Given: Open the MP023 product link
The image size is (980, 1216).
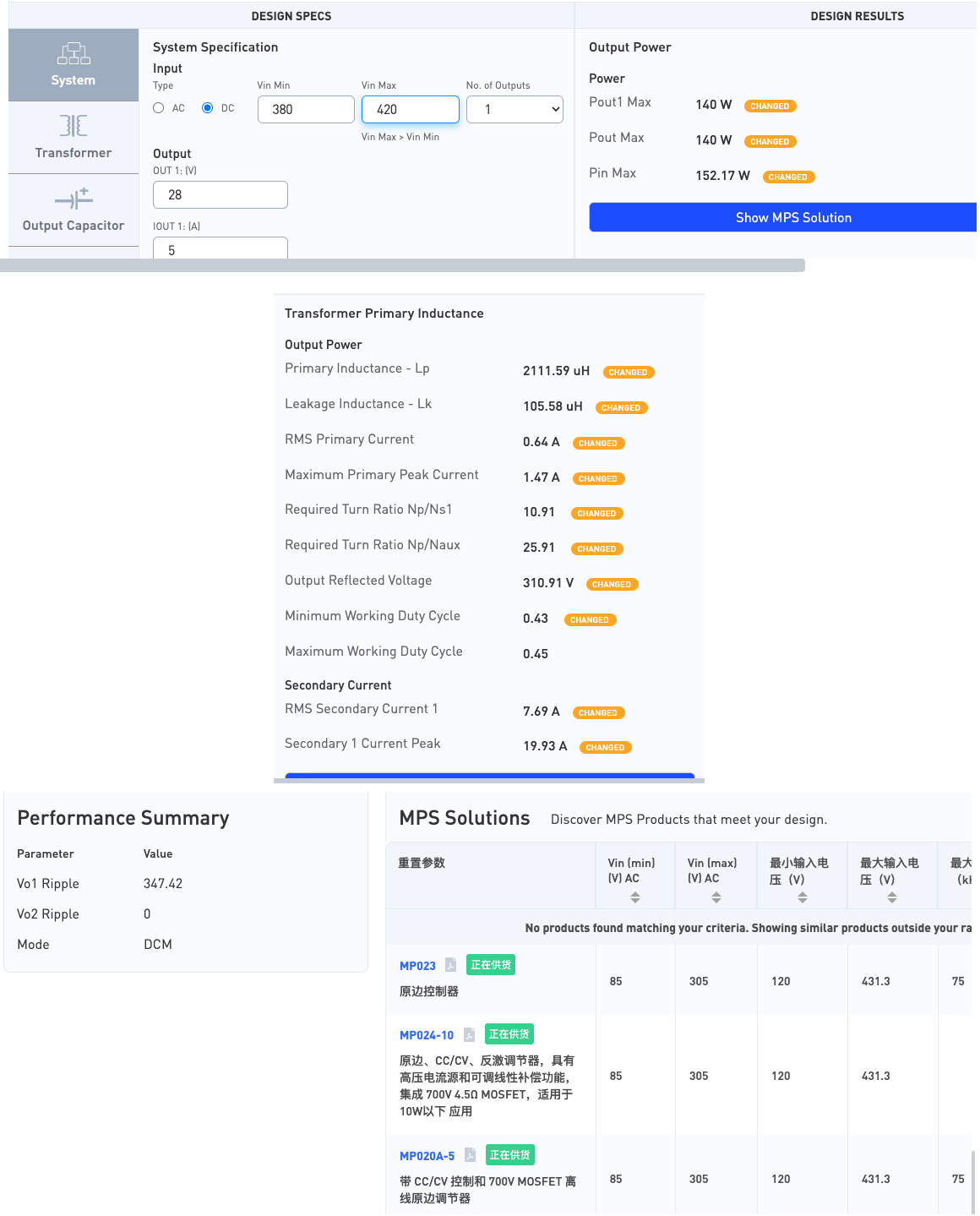Looking at the screenshot, I should [417, 966].
